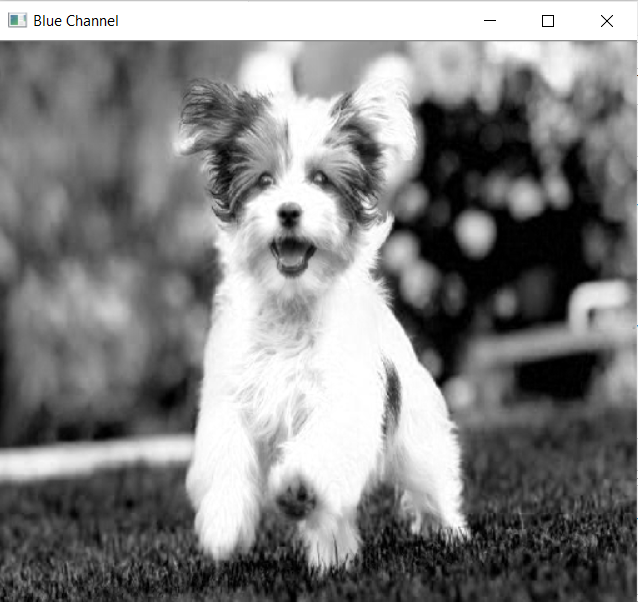
Task: Click the puppy's open mouth
Action: [x=292, y=255]
